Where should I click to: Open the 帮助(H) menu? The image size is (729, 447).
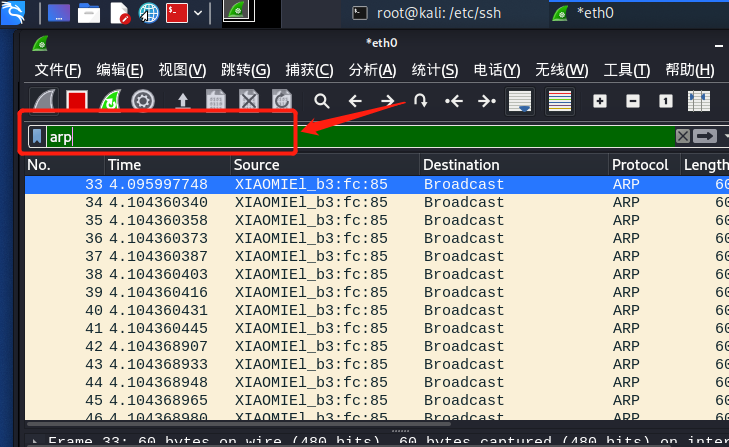point(690,70)
